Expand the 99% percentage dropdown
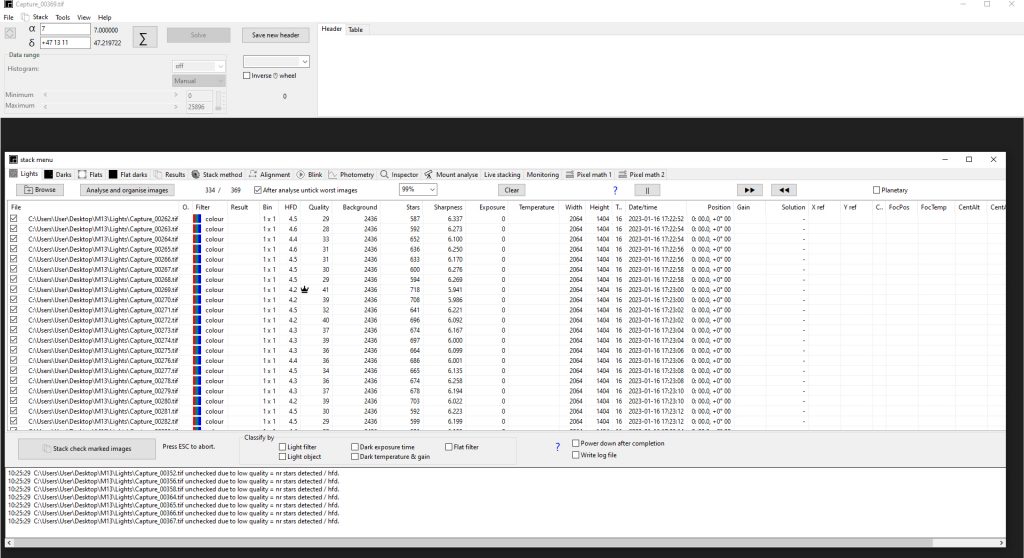Screen dimensions: 1024x558 (x=418, y=189)
